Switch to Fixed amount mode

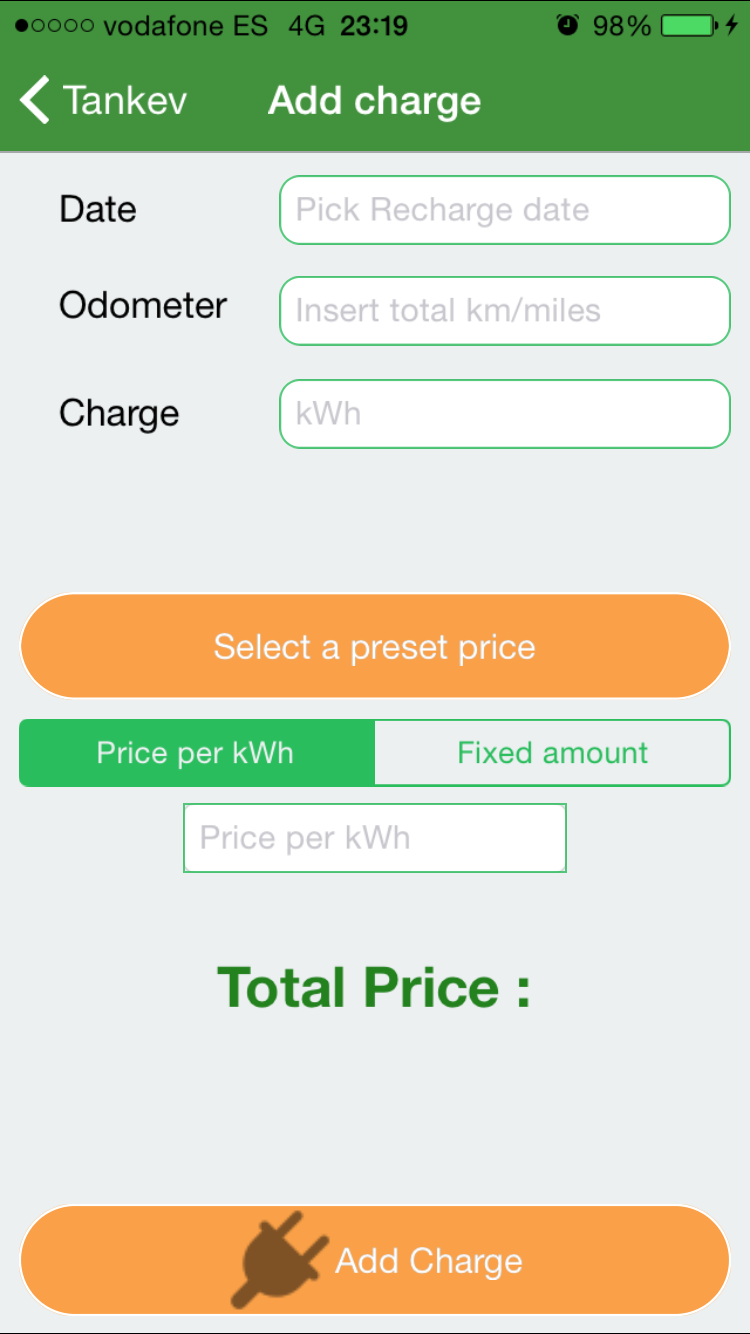(552, 753)
